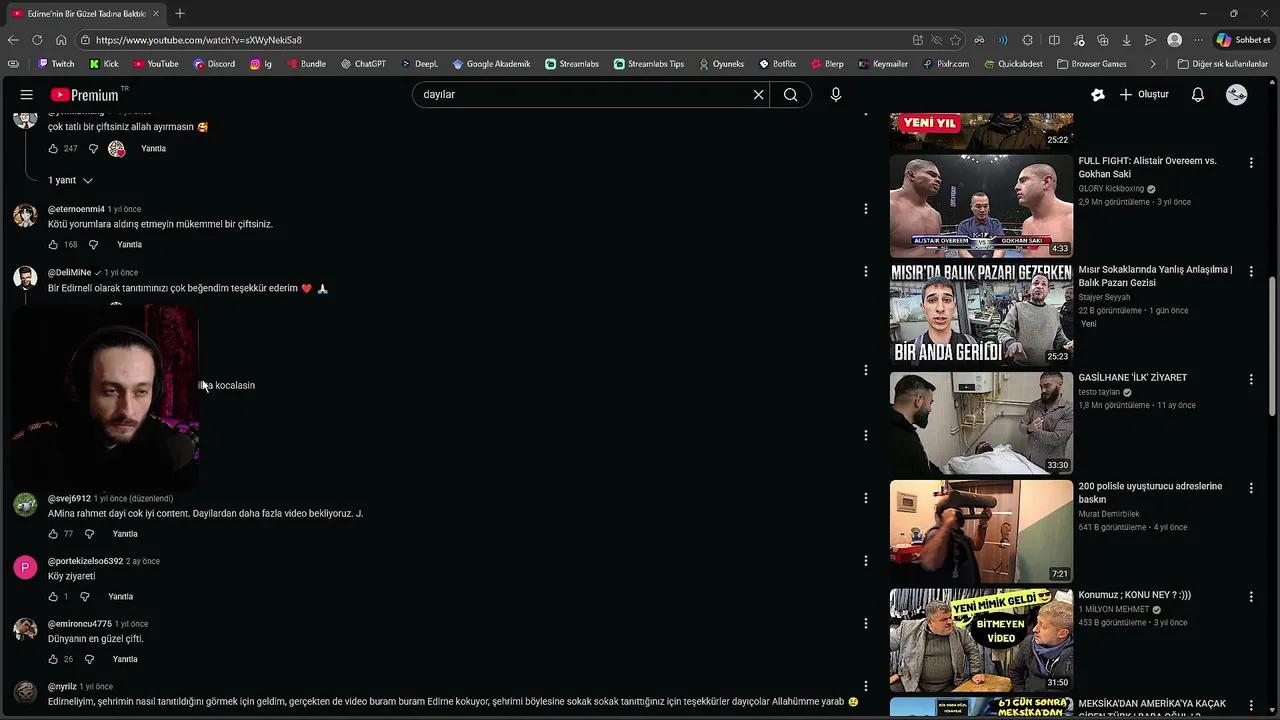Reply to the @etemoenmi4 comment via Yanıtla
Viewport: 1280px width, 720px height.
pos(129,245)
